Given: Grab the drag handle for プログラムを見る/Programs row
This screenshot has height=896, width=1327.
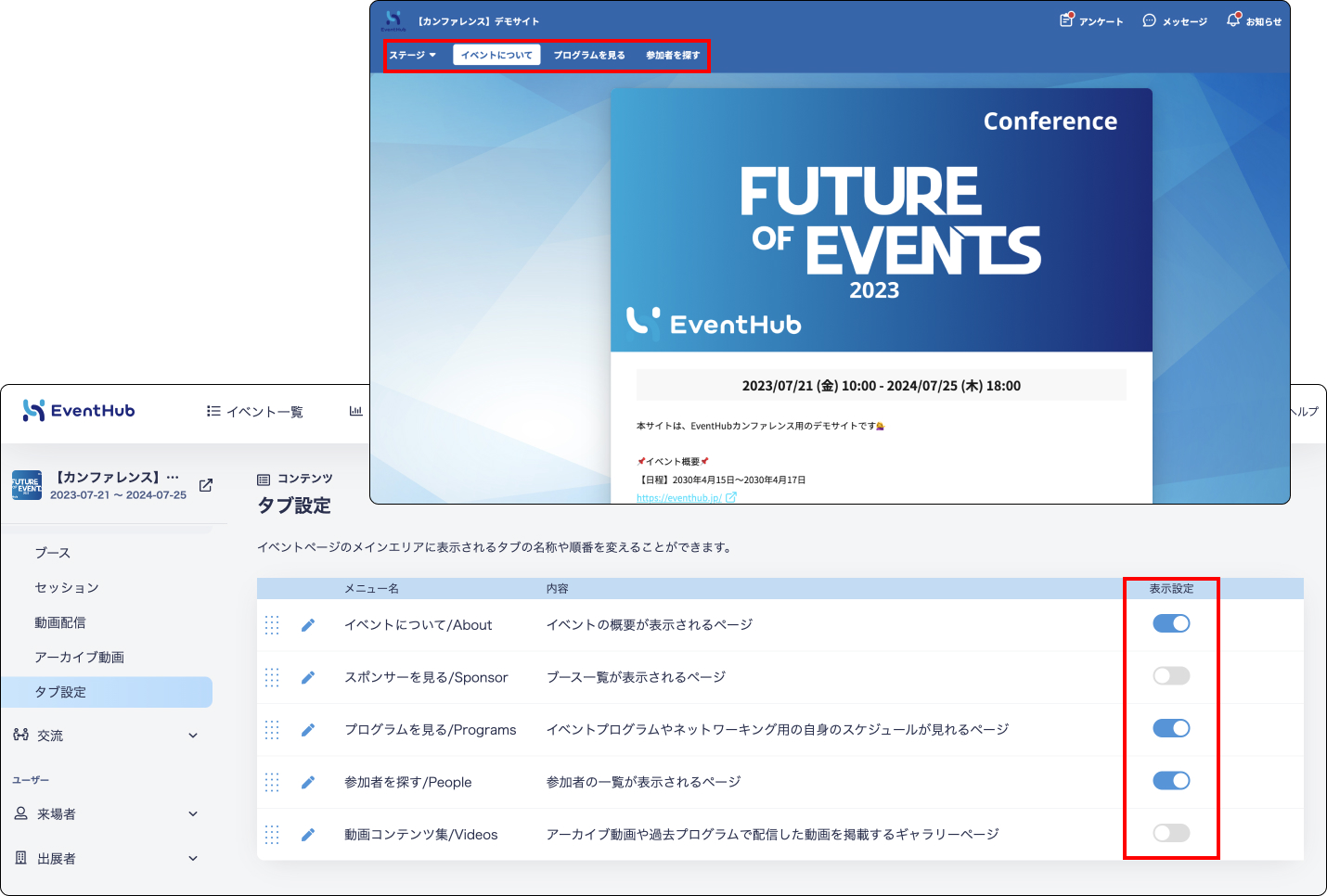Looking at the screenshot, I should coord(272,730).
